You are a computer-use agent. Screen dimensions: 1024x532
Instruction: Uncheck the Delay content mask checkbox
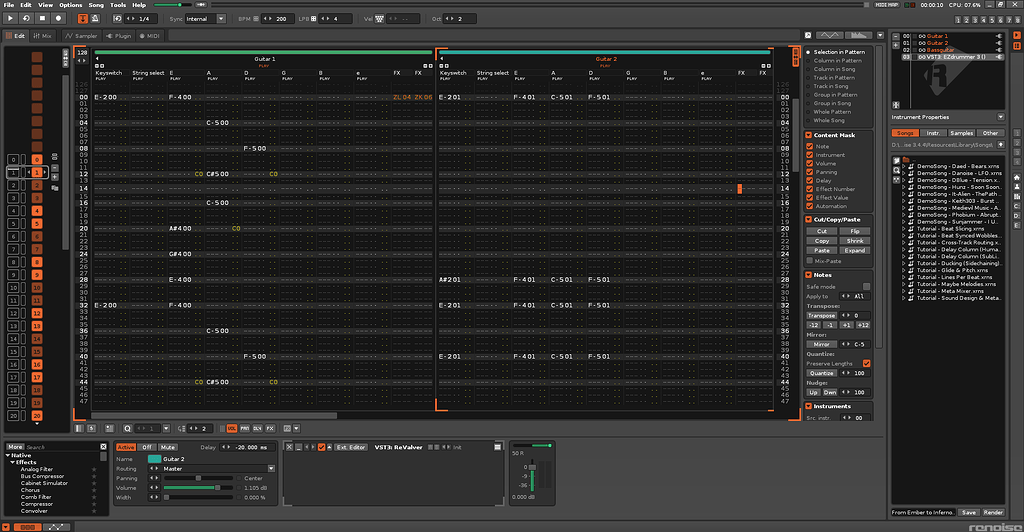click(x=810, y=180)
